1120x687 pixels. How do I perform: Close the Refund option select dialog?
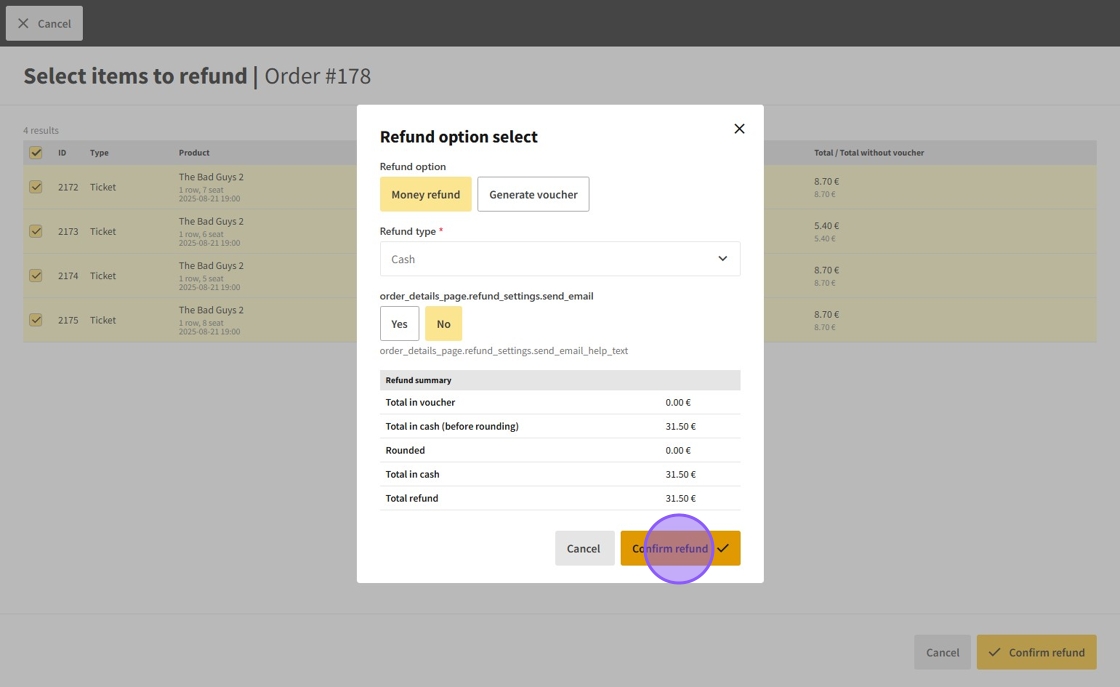739,129
